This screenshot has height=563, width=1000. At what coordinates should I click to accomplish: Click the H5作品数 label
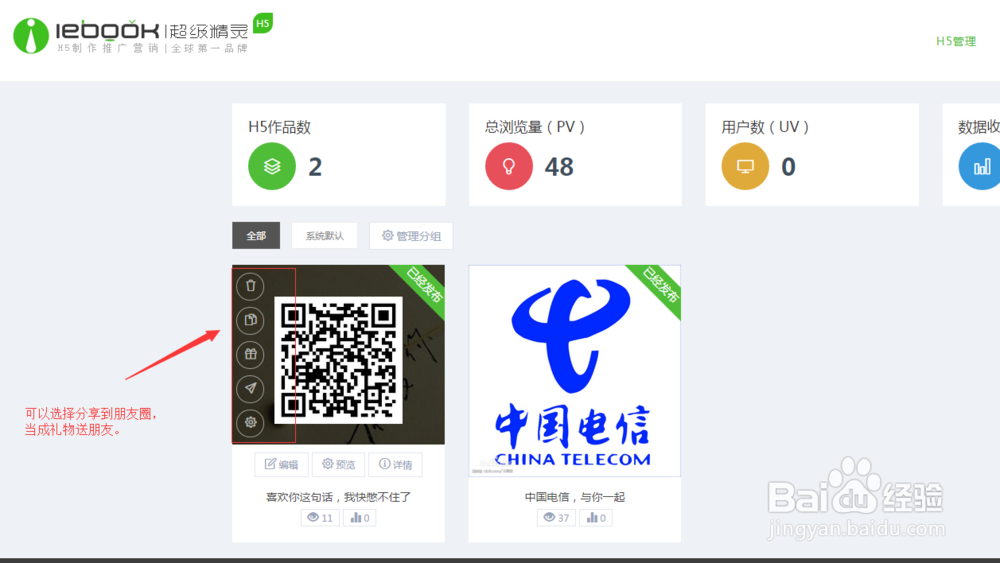point(279,127)
